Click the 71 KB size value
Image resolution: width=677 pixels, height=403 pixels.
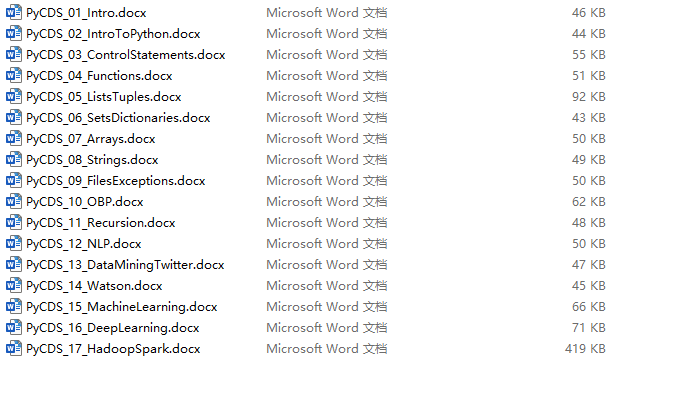click(588, 328)
